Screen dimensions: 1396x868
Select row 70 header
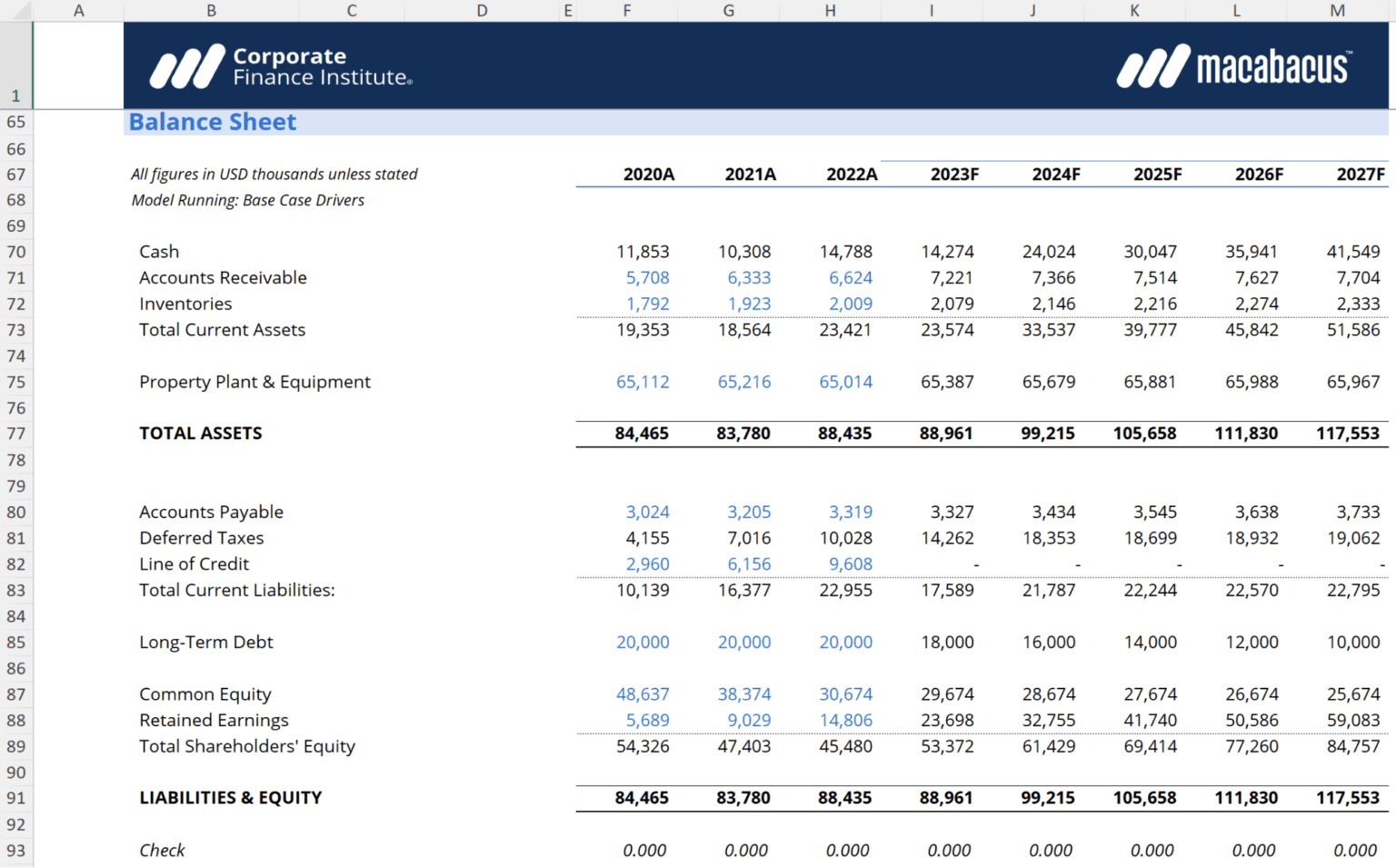click(x=15, y=252)
